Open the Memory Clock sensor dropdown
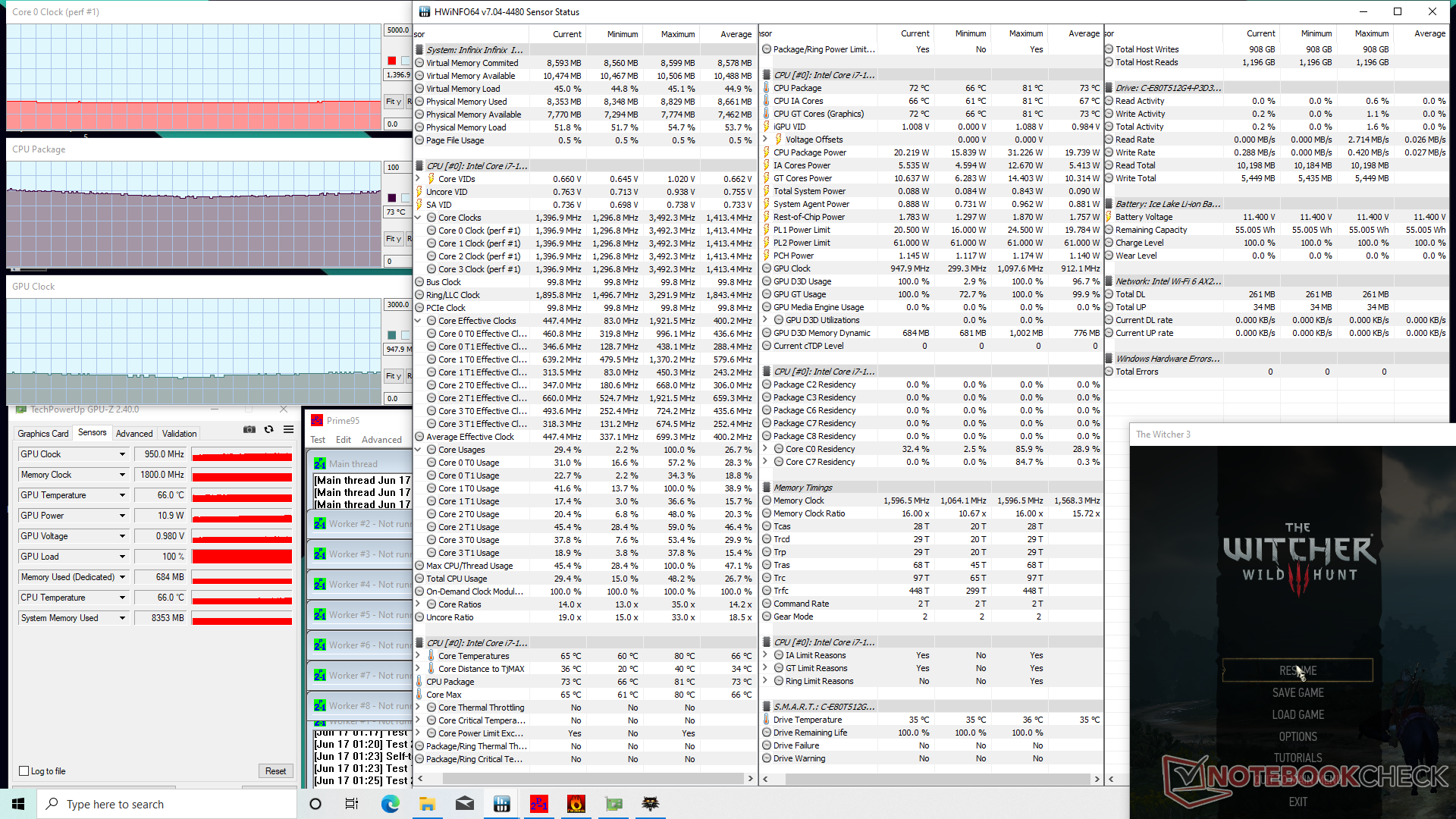 pos(122,475)
